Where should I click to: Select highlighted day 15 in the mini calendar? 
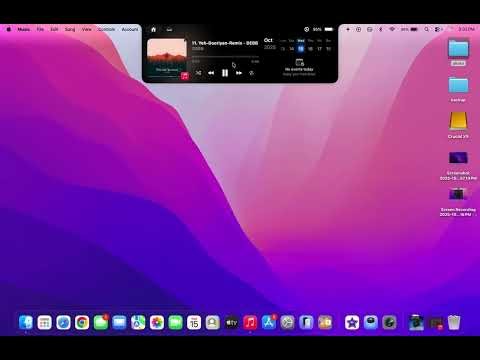coord(301,49)
